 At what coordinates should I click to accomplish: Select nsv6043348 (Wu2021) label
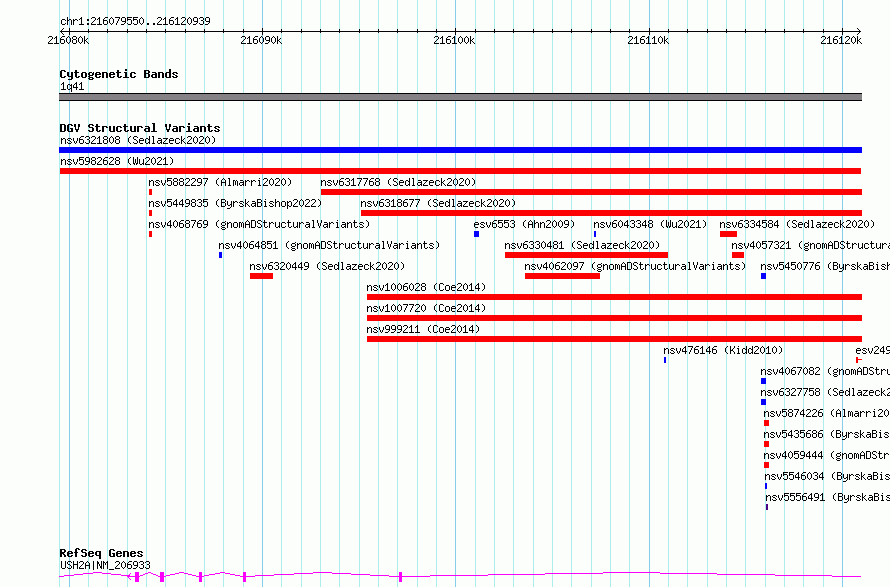[650, 224]
